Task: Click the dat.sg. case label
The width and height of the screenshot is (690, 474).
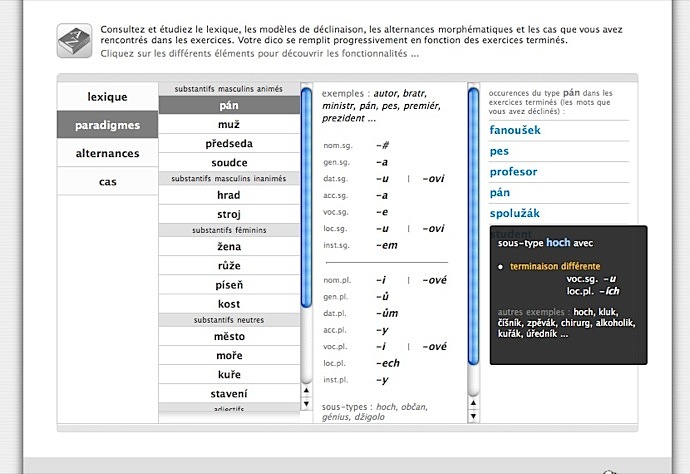Action: [335, 179]
